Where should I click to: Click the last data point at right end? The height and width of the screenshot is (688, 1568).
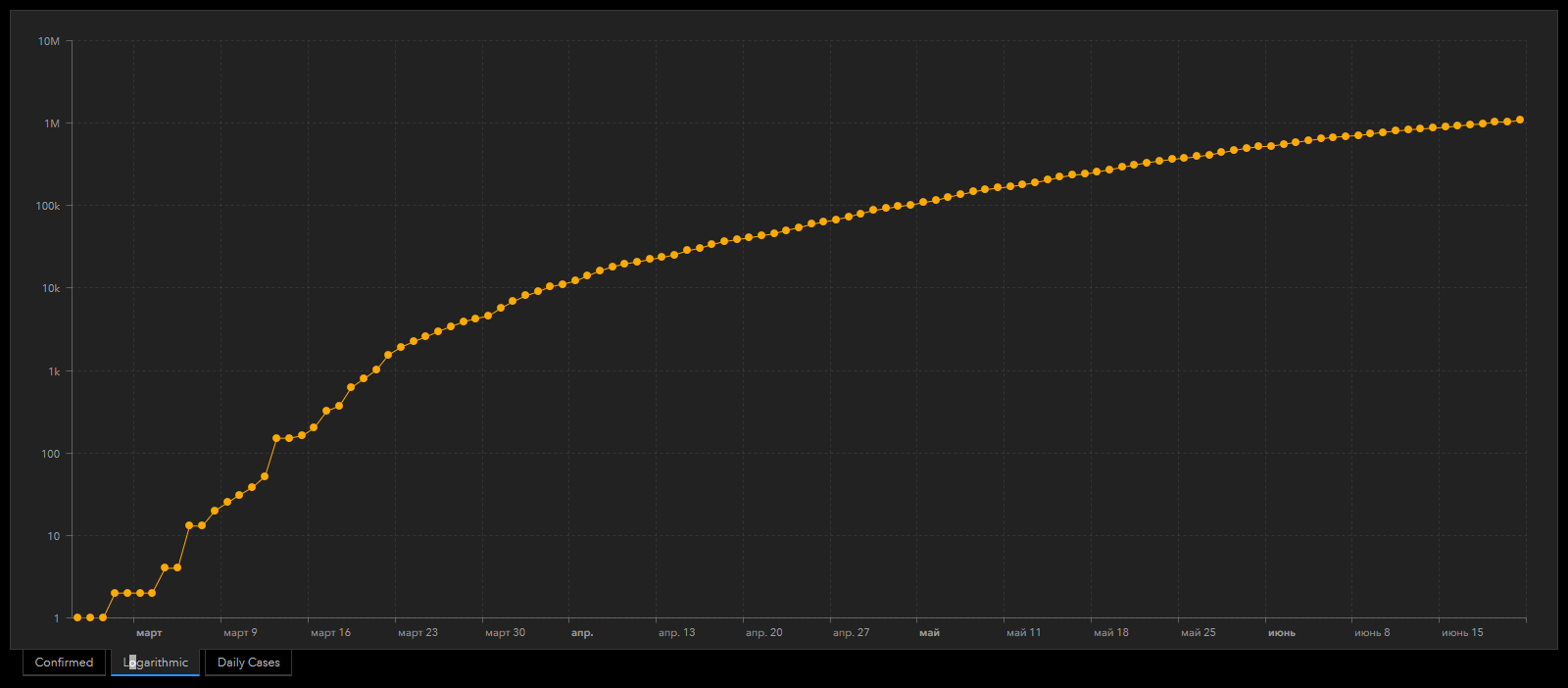coord(1520,120)
